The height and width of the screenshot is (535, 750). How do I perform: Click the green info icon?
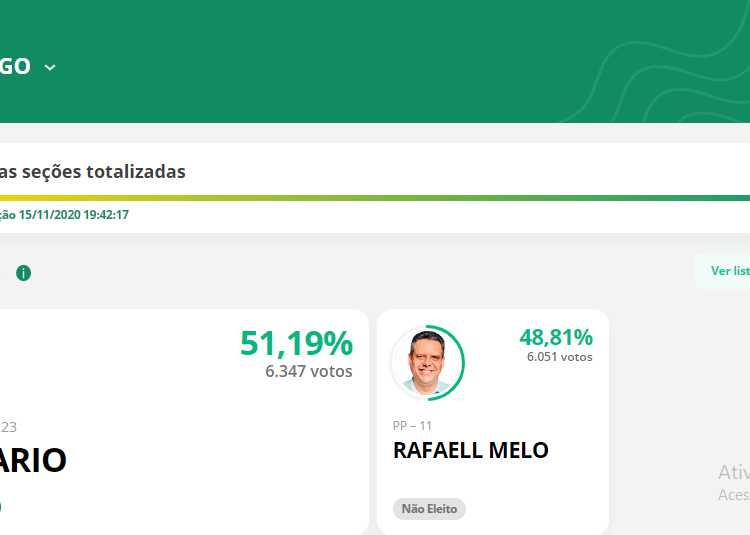[23, 273]
